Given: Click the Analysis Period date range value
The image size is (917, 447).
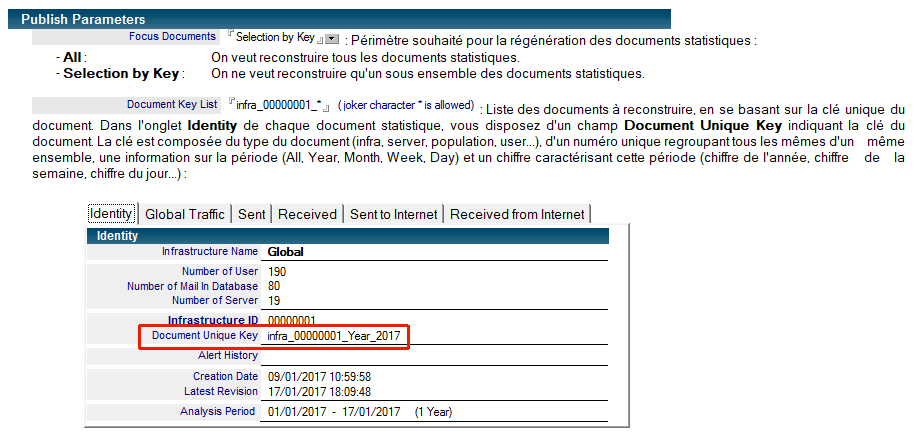Looking at the screenshot, I should point(334,412).
